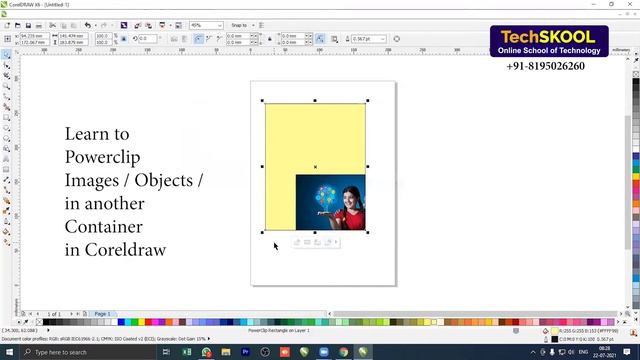640x360 pixels.
Task: Toggle the lock ratio button
Action: (x=124, y=39)
